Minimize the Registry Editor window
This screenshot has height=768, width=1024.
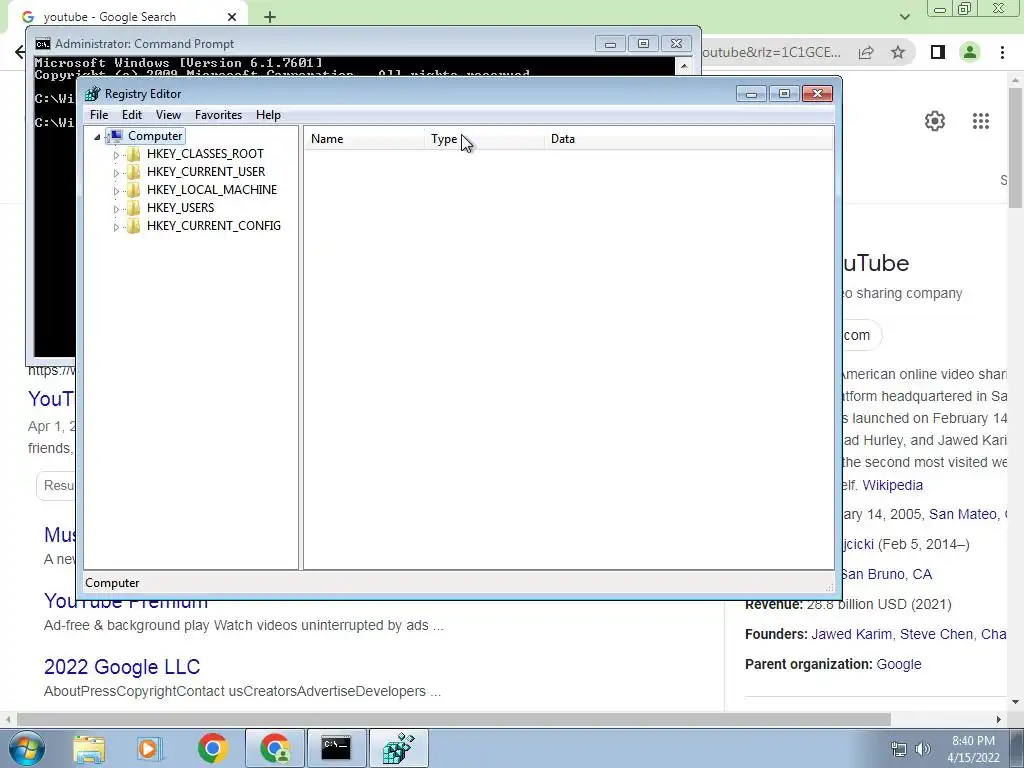coord(751,94)
